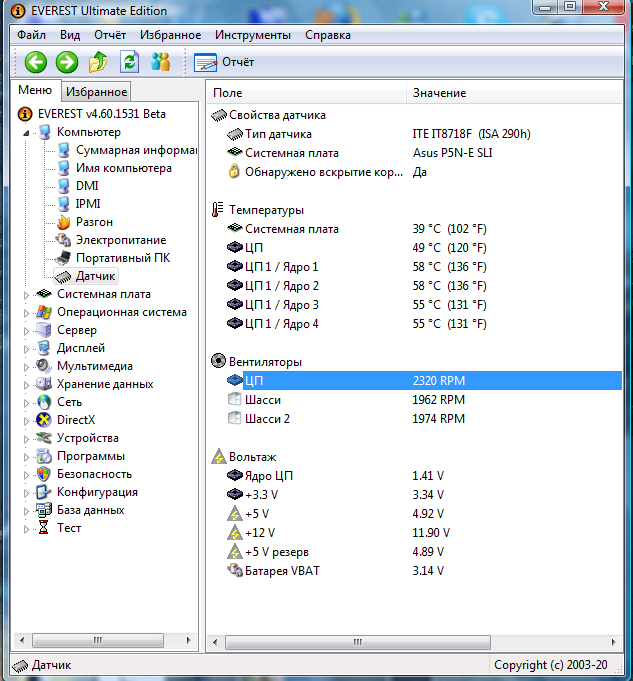Expand the Сеть tree node
This screenshot has width=633, height=681.
click(27, 403)
